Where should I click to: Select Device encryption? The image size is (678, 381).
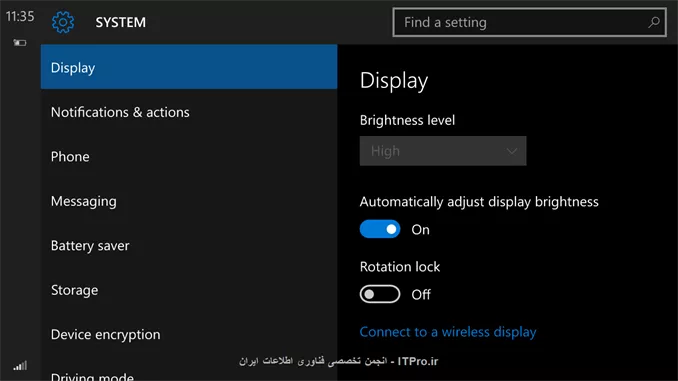tap(189, 335)
